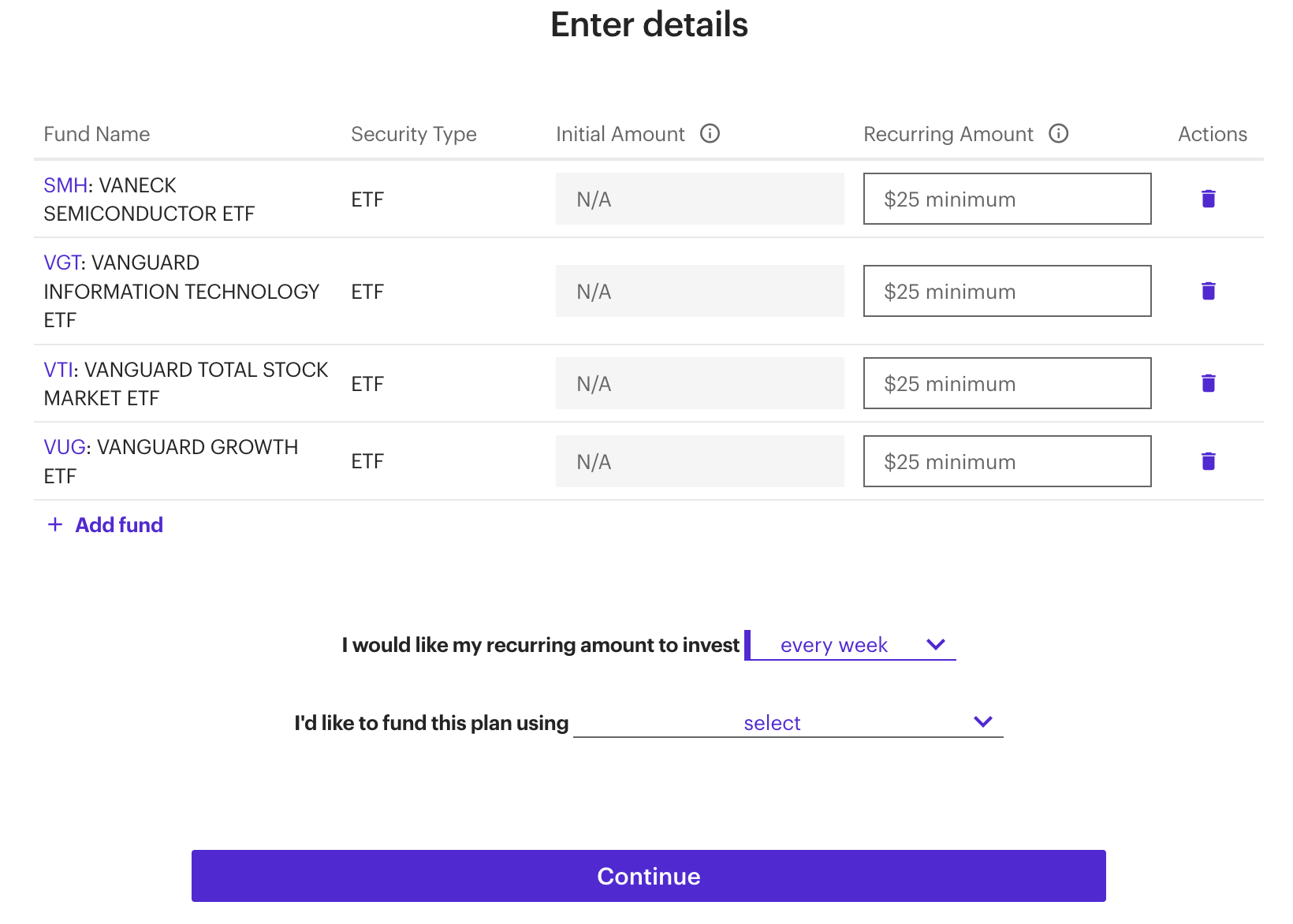Viewport: 1293px width, 924px height.
Task: Remove VGT fund using its trash icon
Action: [1208, 291]
